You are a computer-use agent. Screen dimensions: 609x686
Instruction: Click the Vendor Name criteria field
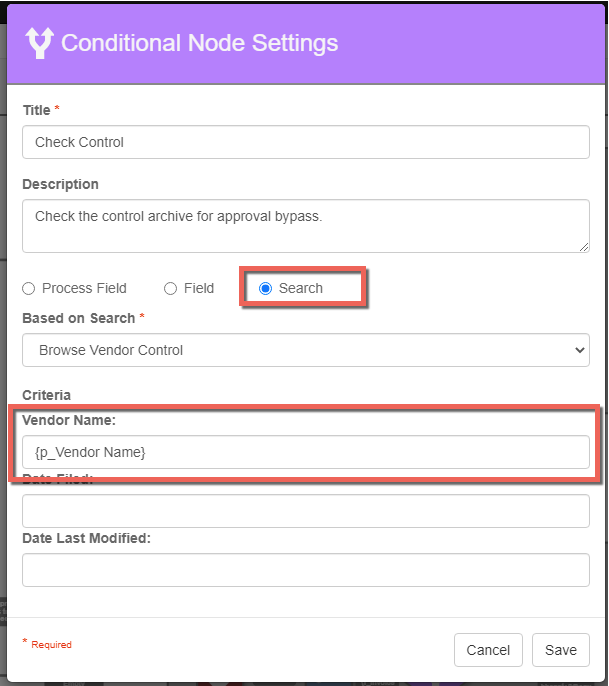305,452
